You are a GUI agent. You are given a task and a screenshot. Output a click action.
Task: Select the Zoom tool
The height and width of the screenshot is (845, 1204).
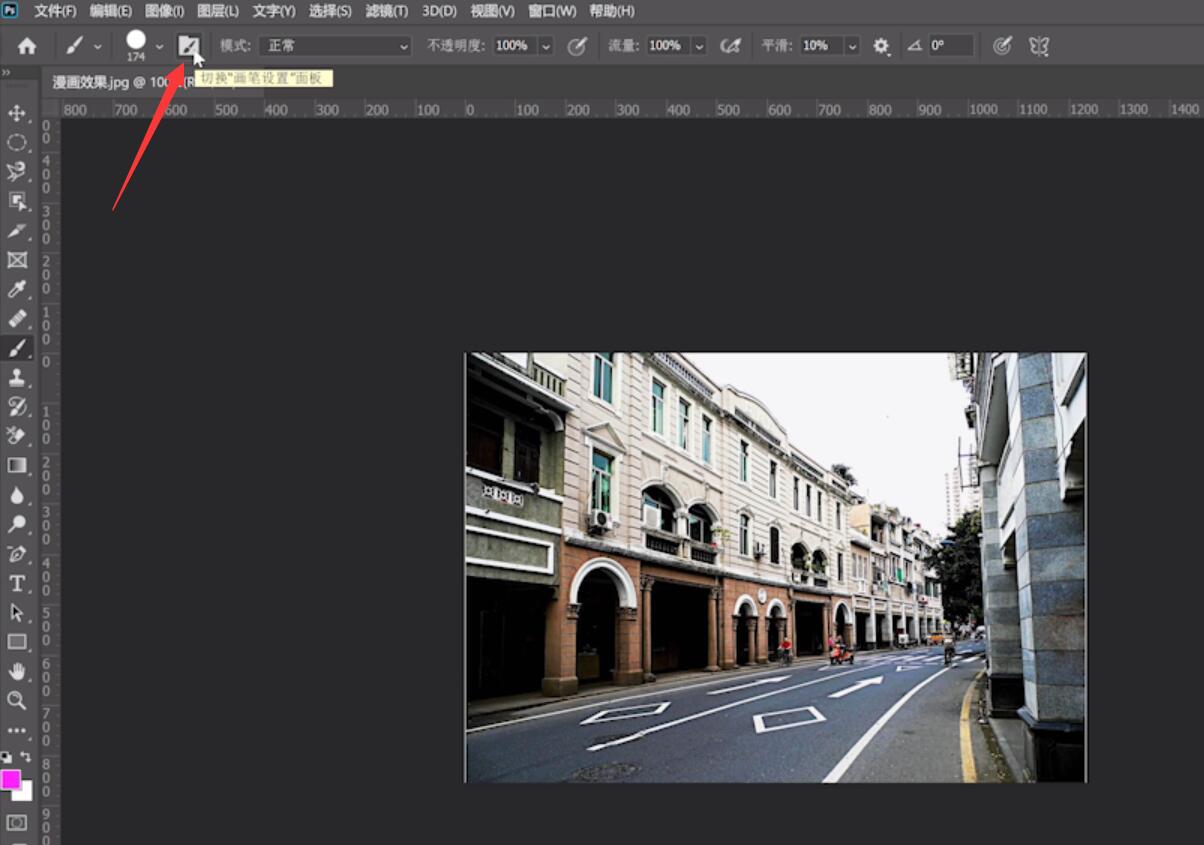tap(17, 701)
